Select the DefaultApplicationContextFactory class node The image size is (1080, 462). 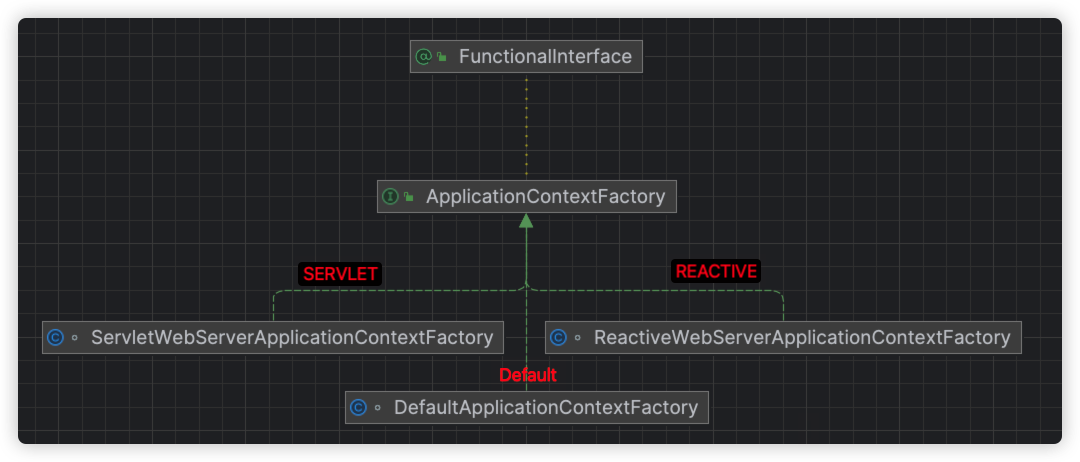(527, 408)
